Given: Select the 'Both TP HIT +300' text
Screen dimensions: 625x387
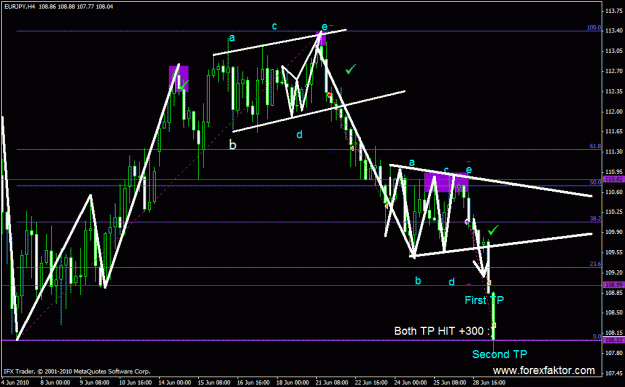Looking at the screenshot, I should [439, 331].
